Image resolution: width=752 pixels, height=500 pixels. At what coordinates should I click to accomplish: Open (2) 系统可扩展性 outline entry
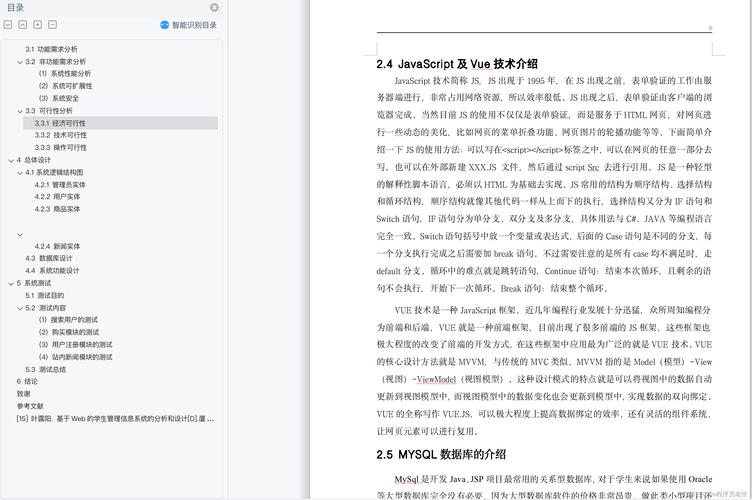(x=65, y=86)
